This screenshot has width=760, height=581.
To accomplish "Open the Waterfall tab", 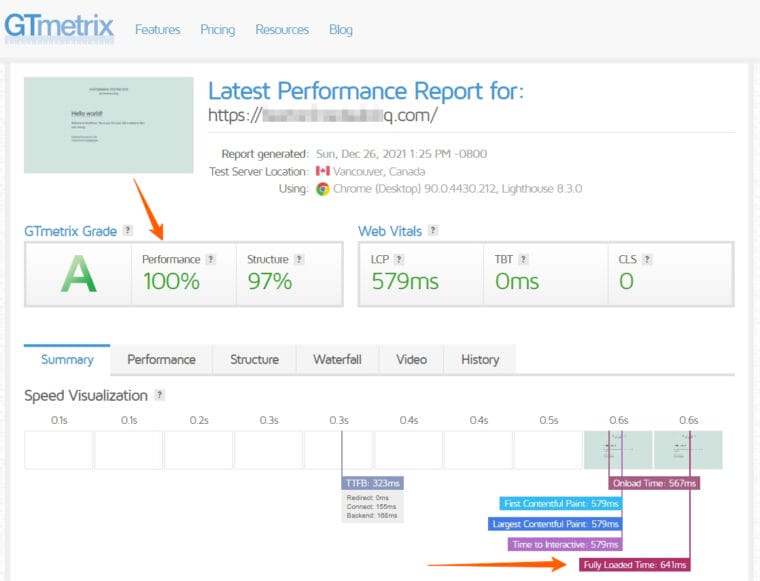I will (x=337, y=360).
